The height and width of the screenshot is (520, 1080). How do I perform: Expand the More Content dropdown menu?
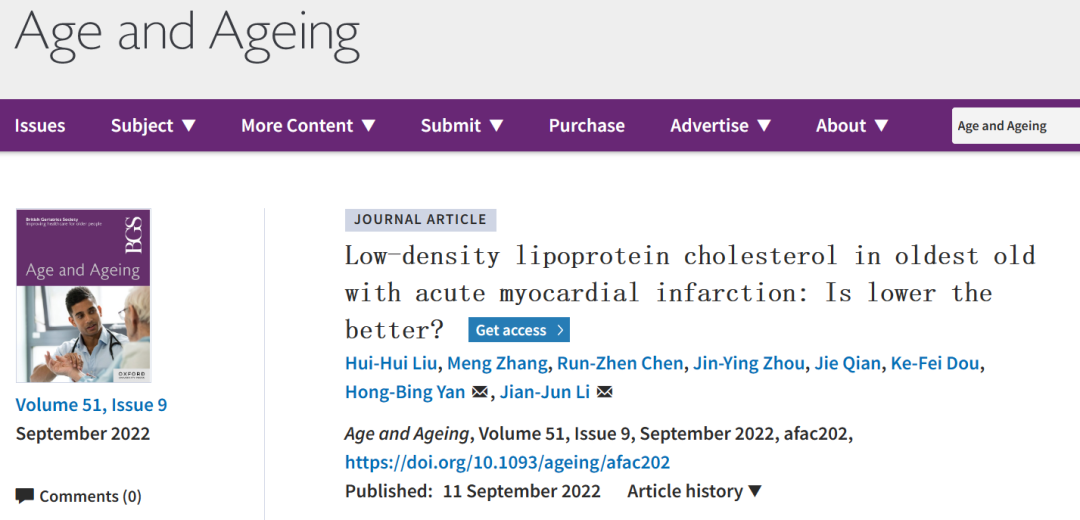point(309,125)
